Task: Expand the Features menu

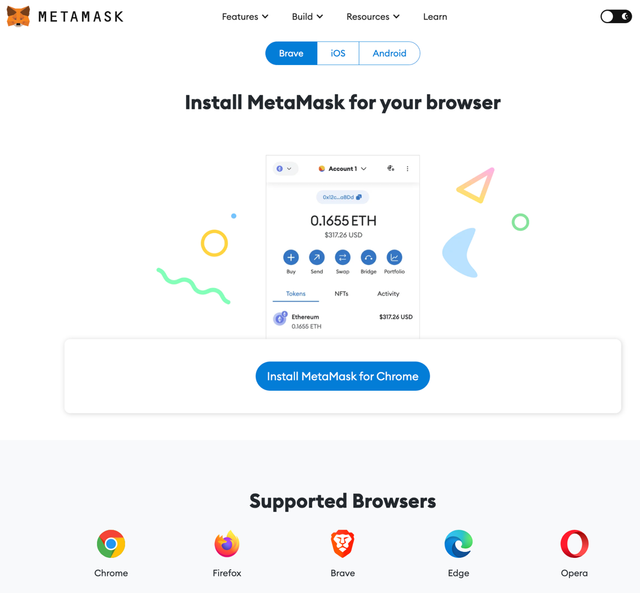Action: 245,17
